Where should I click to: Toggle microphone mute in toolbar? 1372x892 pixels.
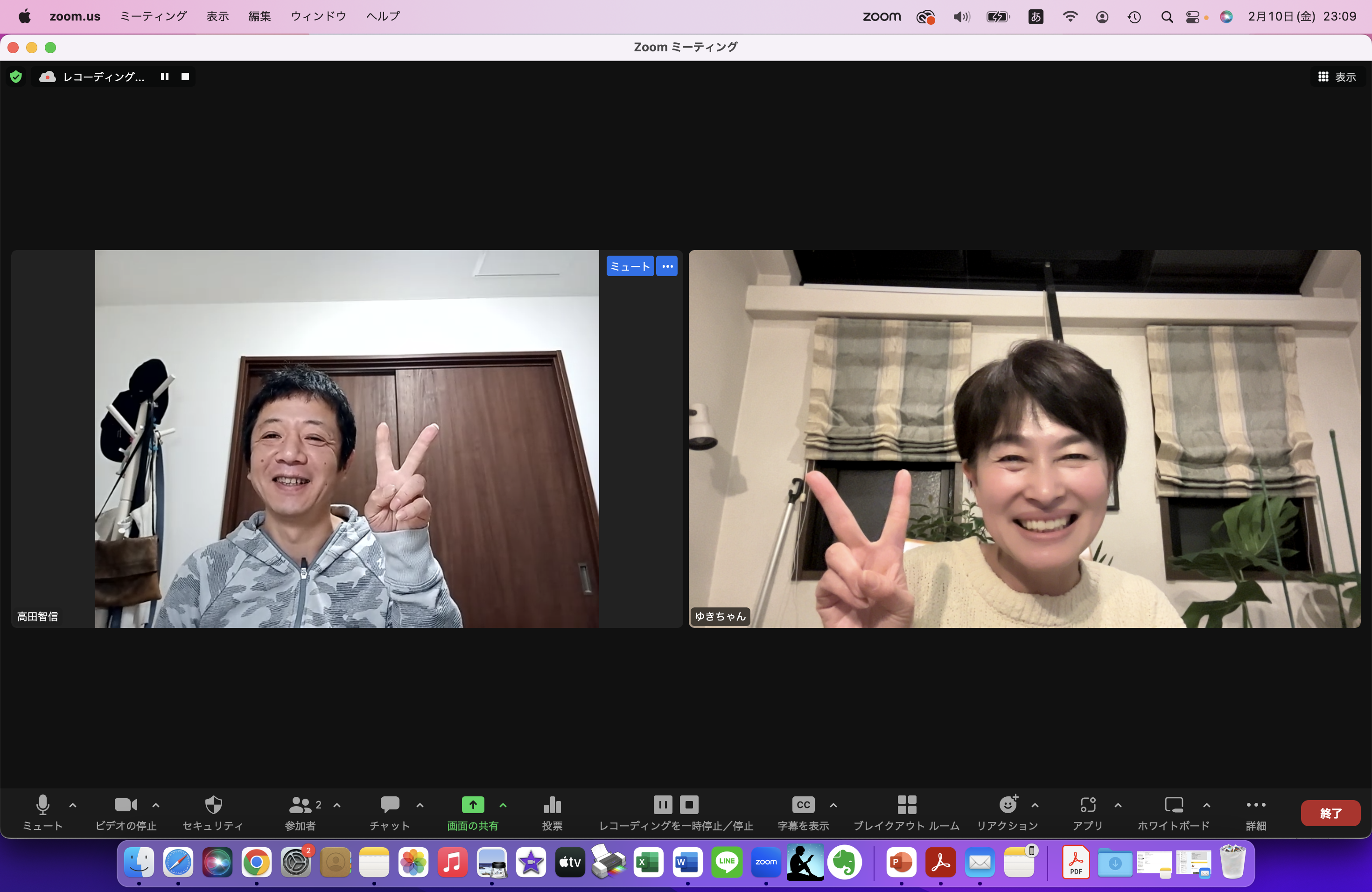pos(42,804)
